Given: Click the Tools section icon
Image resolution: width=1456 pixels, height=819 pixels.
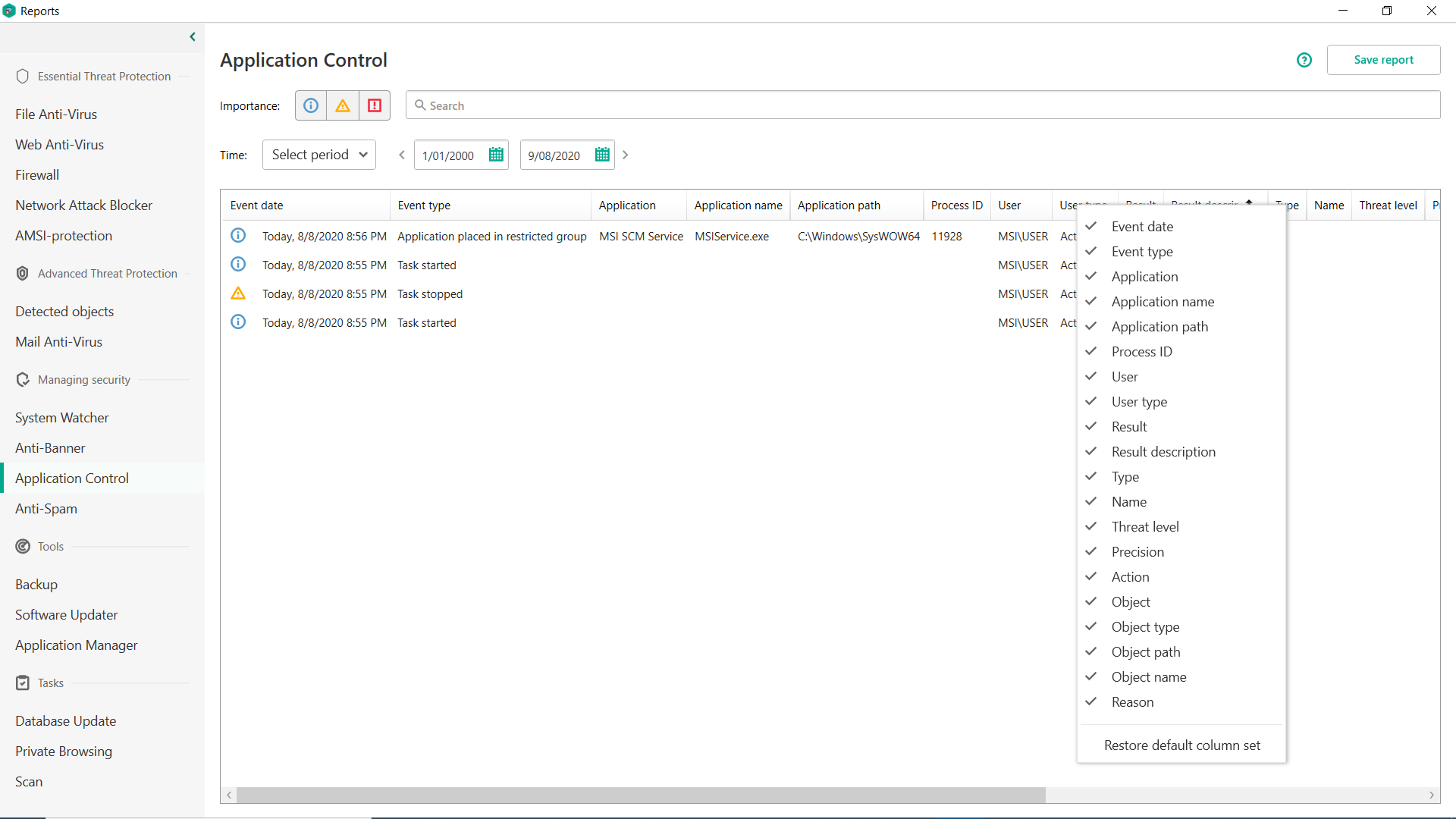Looking at the screenshot, I should (x=23, y=546).
